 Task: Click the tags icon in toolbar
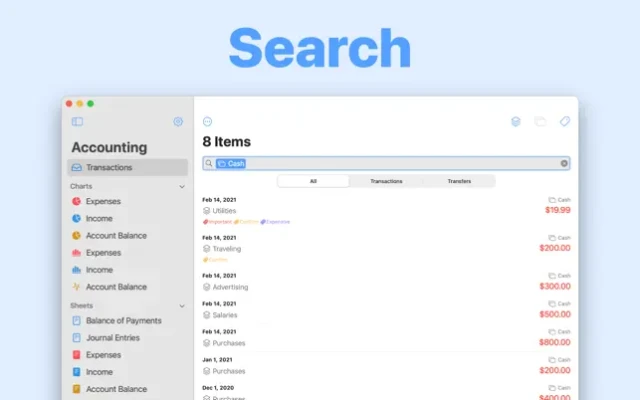564,122
